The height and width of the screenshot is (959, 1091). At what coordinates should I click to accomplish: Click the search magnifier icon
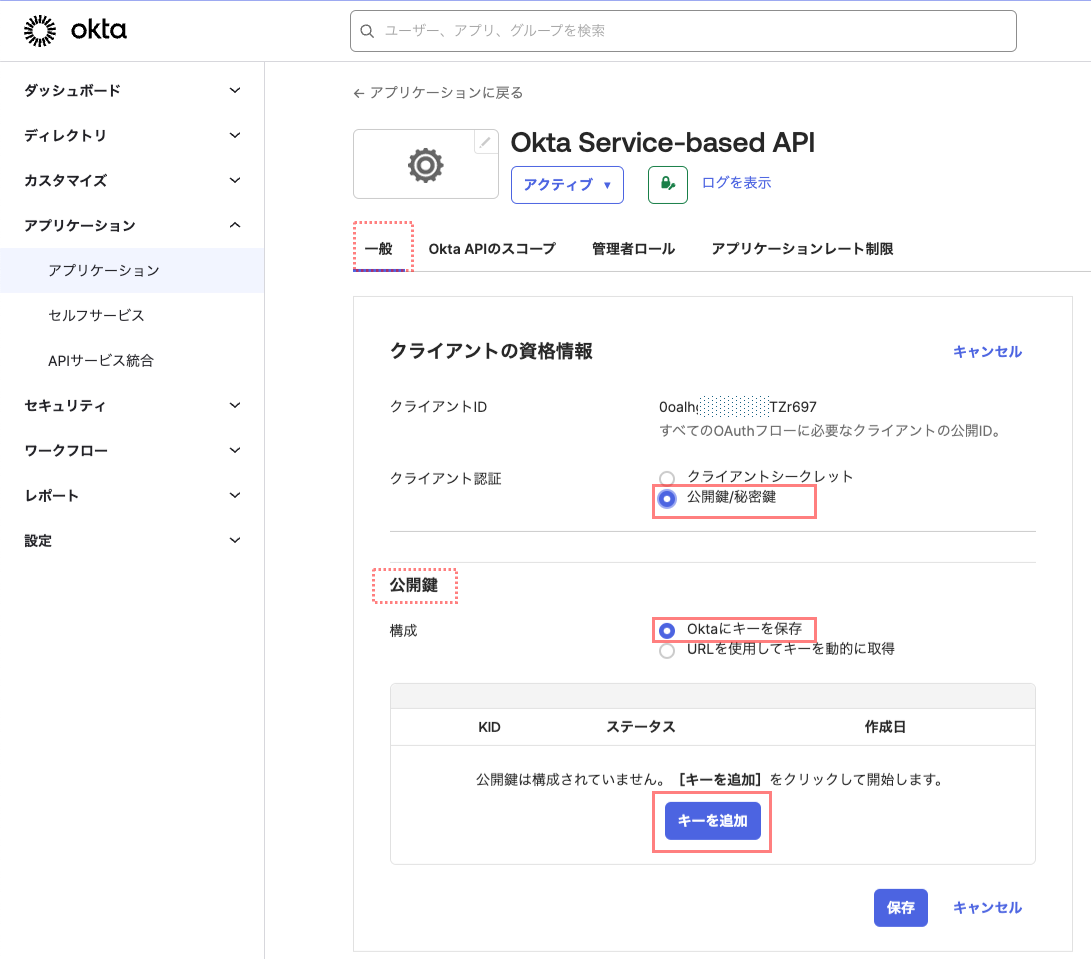[x=368, y=31]
